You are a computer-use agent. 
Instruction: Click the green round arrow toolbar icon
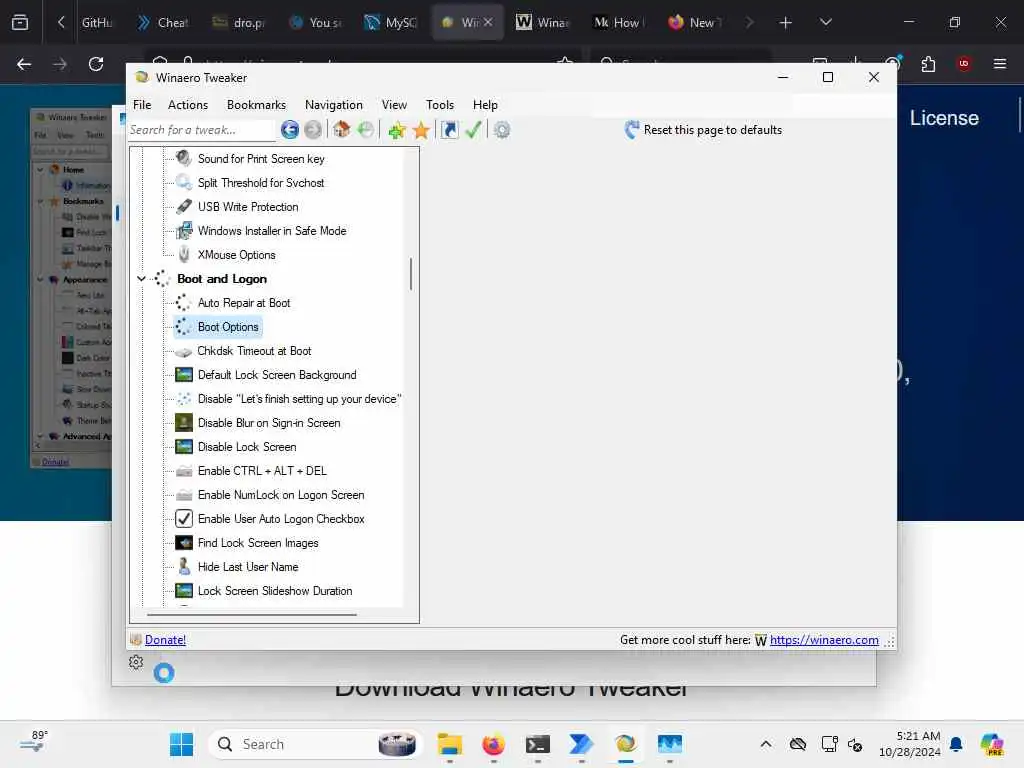click(366, 130)
